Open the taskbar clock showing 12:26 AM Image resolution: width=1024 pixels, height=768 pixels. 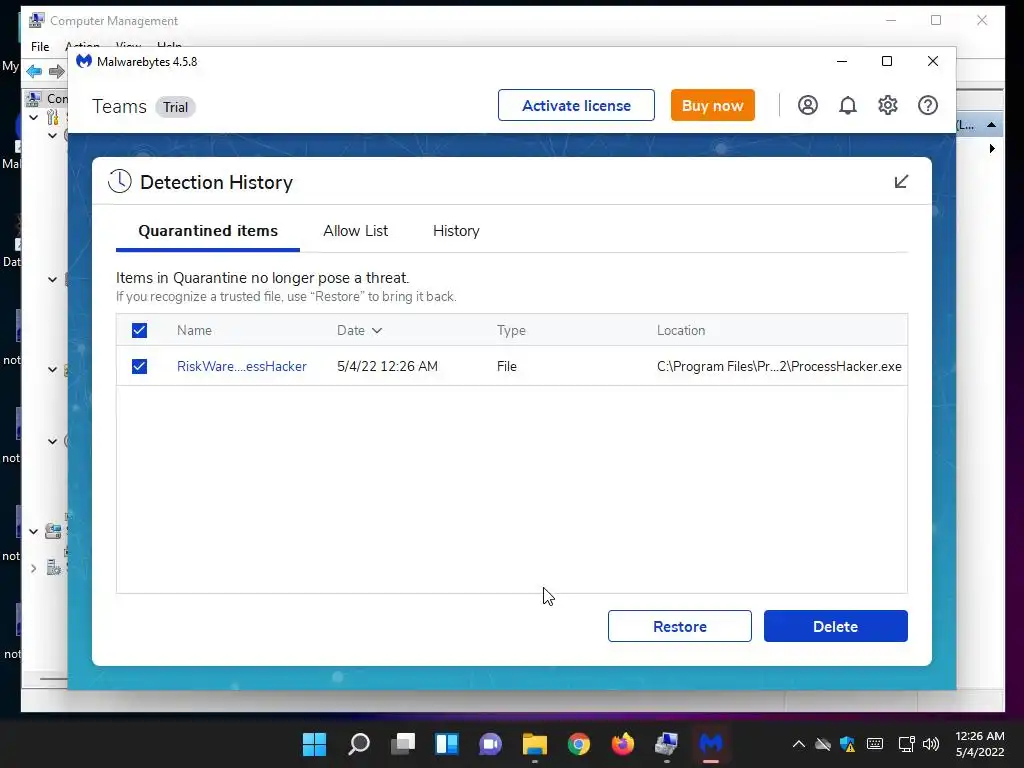(x=980, y=744)
